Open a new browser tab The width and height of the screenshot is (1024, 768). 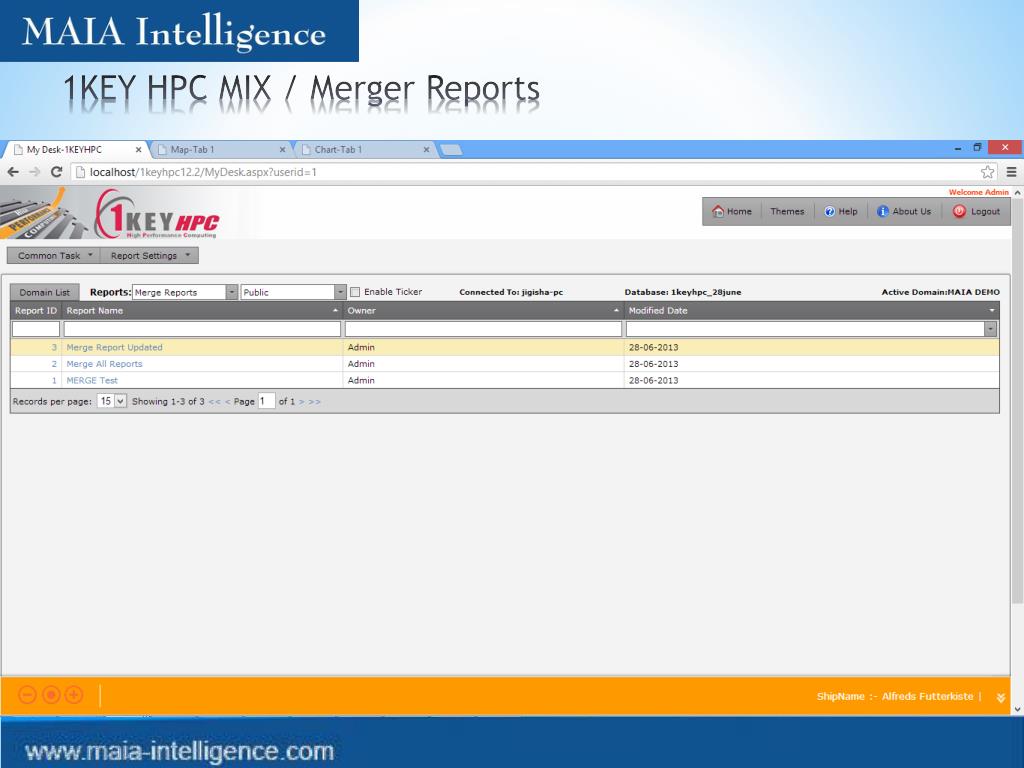click(x=451, y=150)
